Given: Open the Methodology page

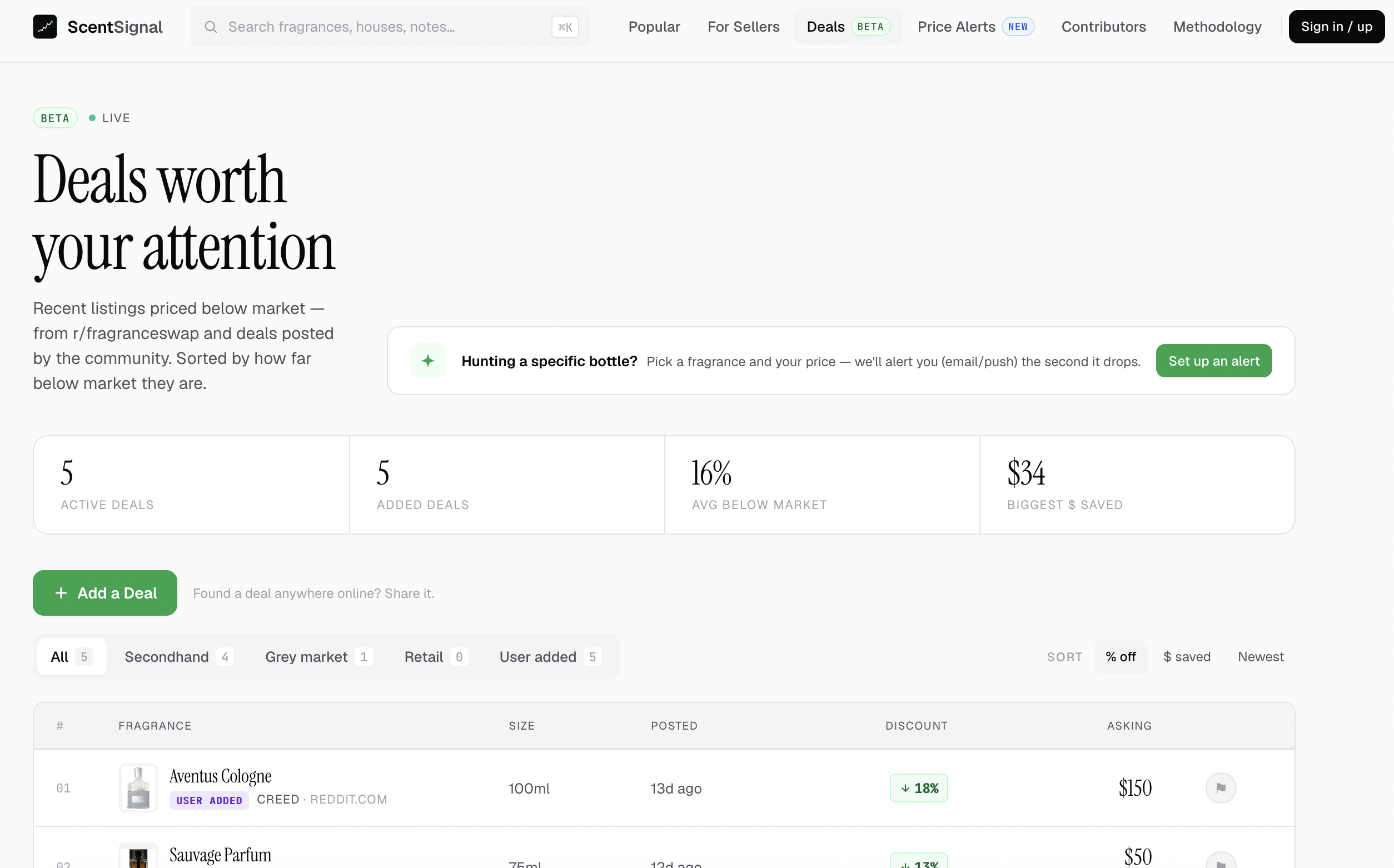Looking at the screenshot, I should 1217,27.
